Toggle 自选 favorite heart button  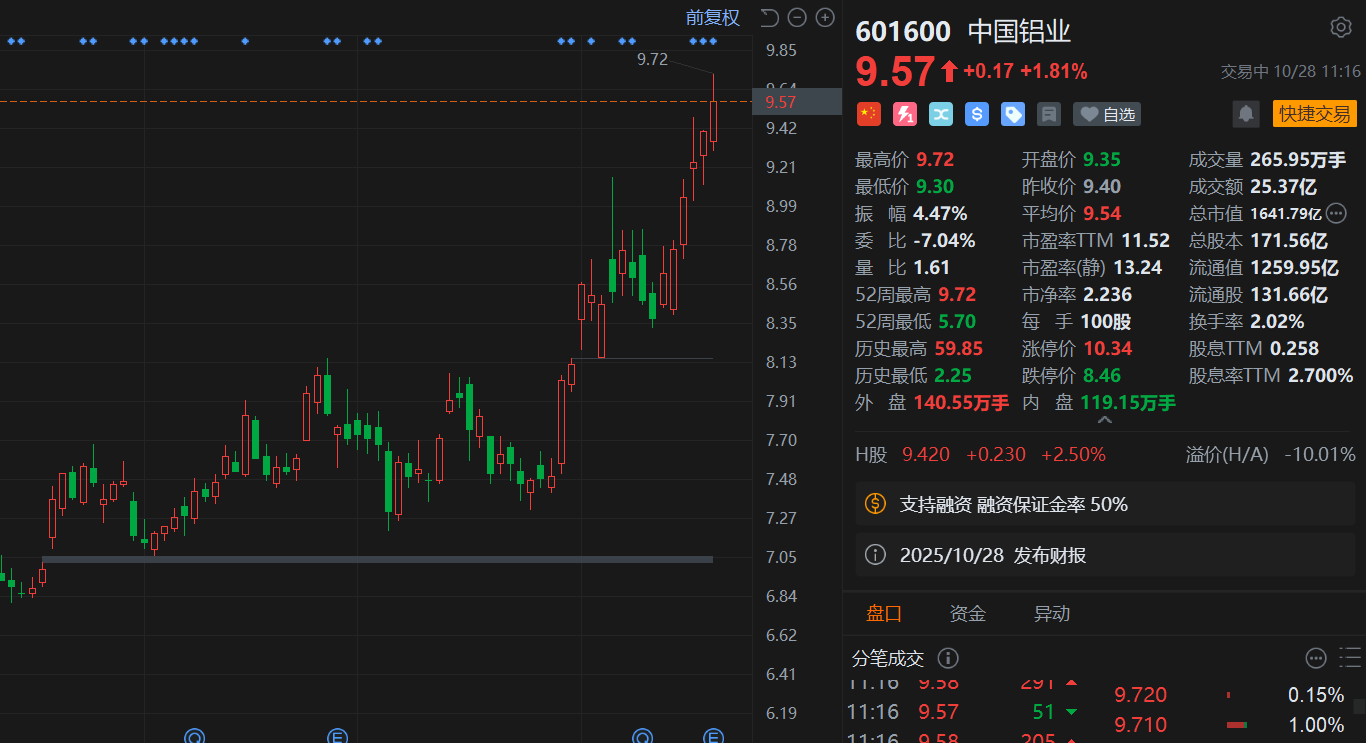(x=1107, y=114)
